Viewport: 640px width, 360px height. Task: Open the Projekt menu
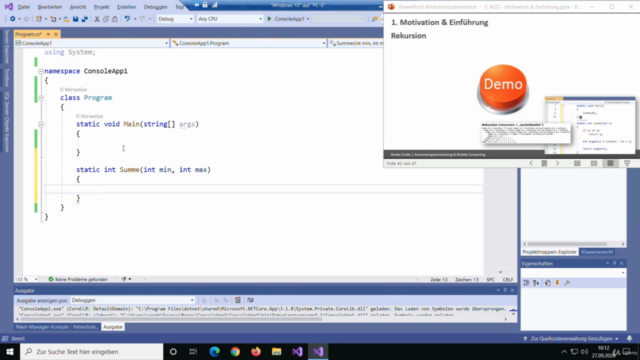pos(102,7)
